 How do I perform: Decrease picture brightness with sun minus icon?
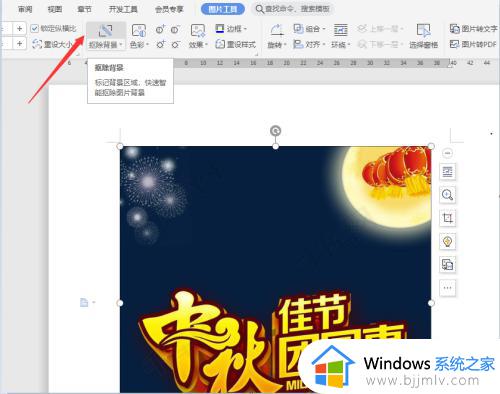[x=175, y=44]
